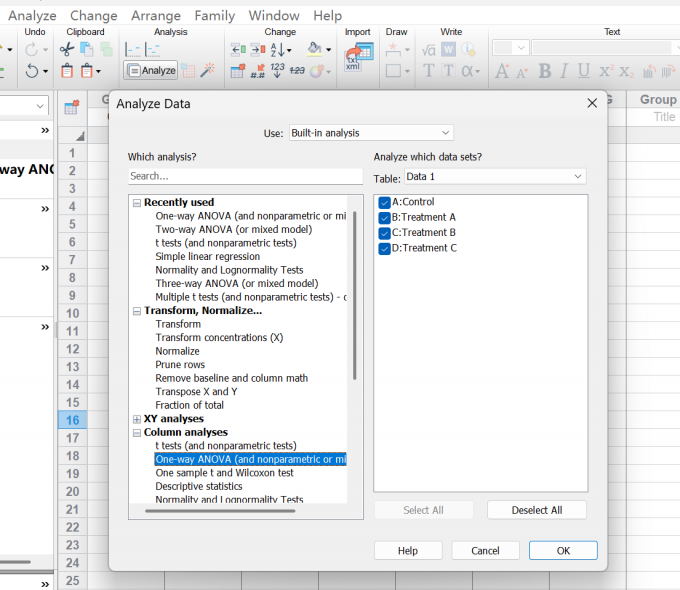
Task: Click the second analysis graph icon
Action: click(x=152, y=49)
